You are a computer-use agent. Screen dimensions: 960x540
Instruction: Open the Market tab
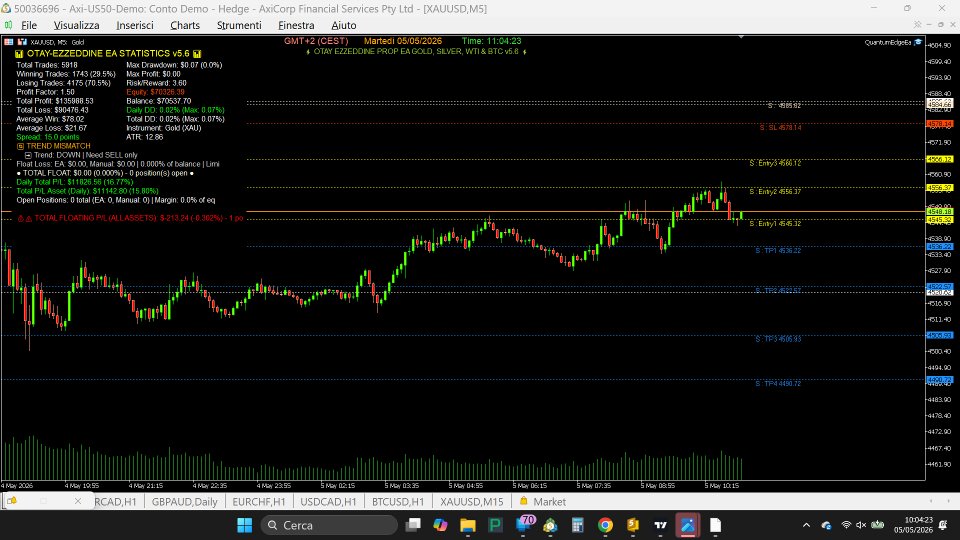click(542, 501)
